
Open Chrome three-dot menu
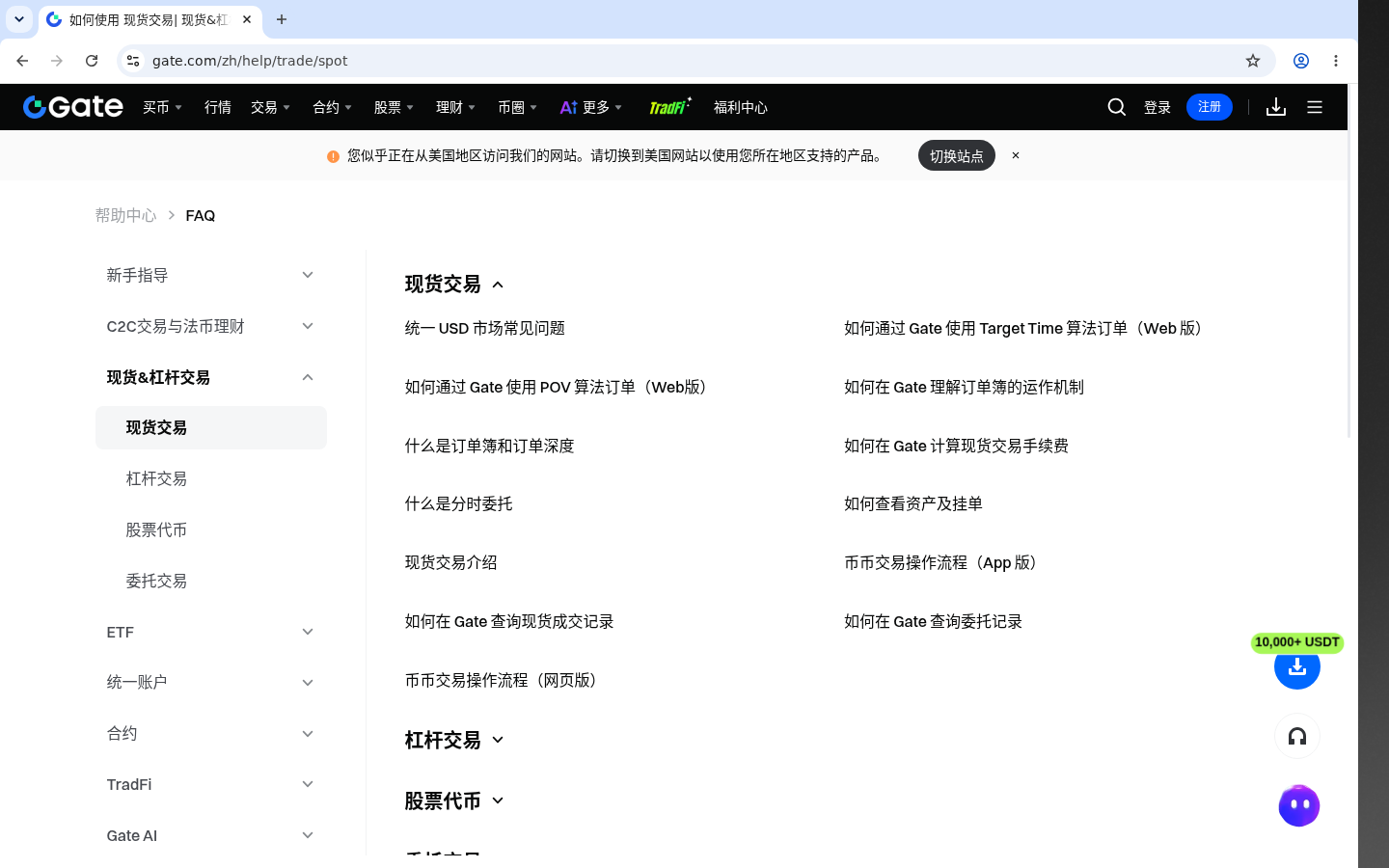coord(1336,61)
